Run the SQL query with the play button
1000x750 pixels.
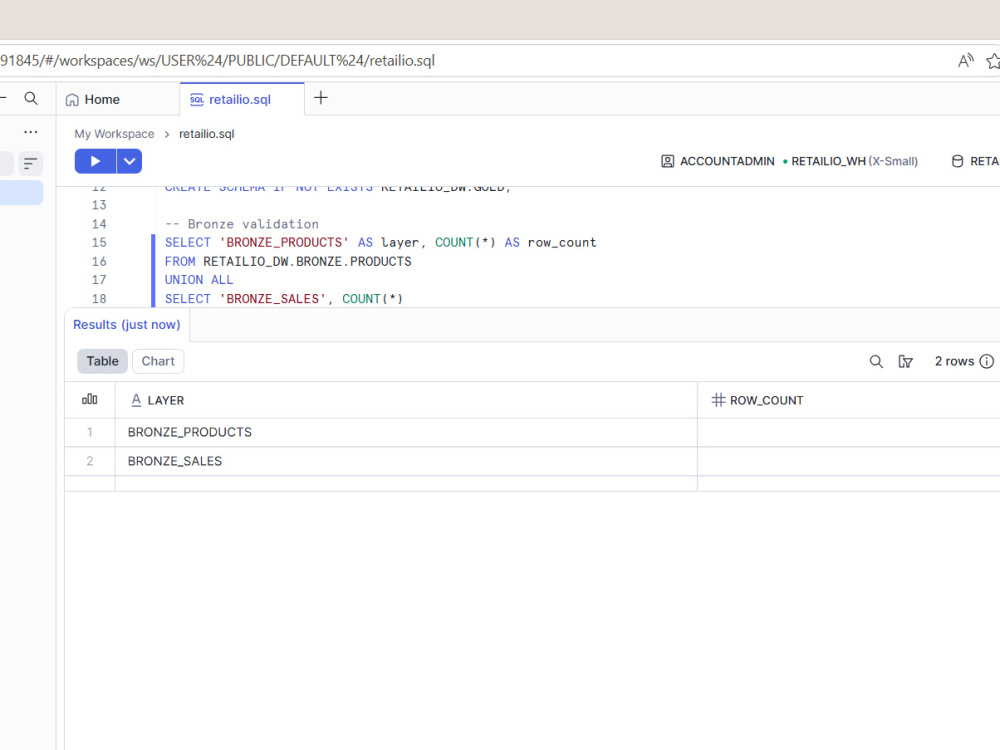(95, 161)
